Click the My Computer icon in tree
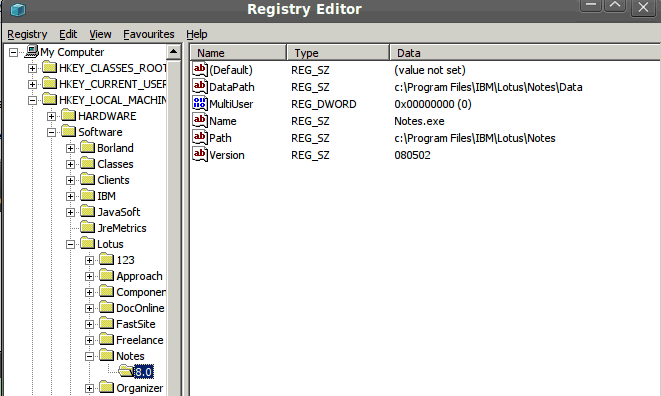The height and width of the screenshot is (396, 661). (31, 52)
